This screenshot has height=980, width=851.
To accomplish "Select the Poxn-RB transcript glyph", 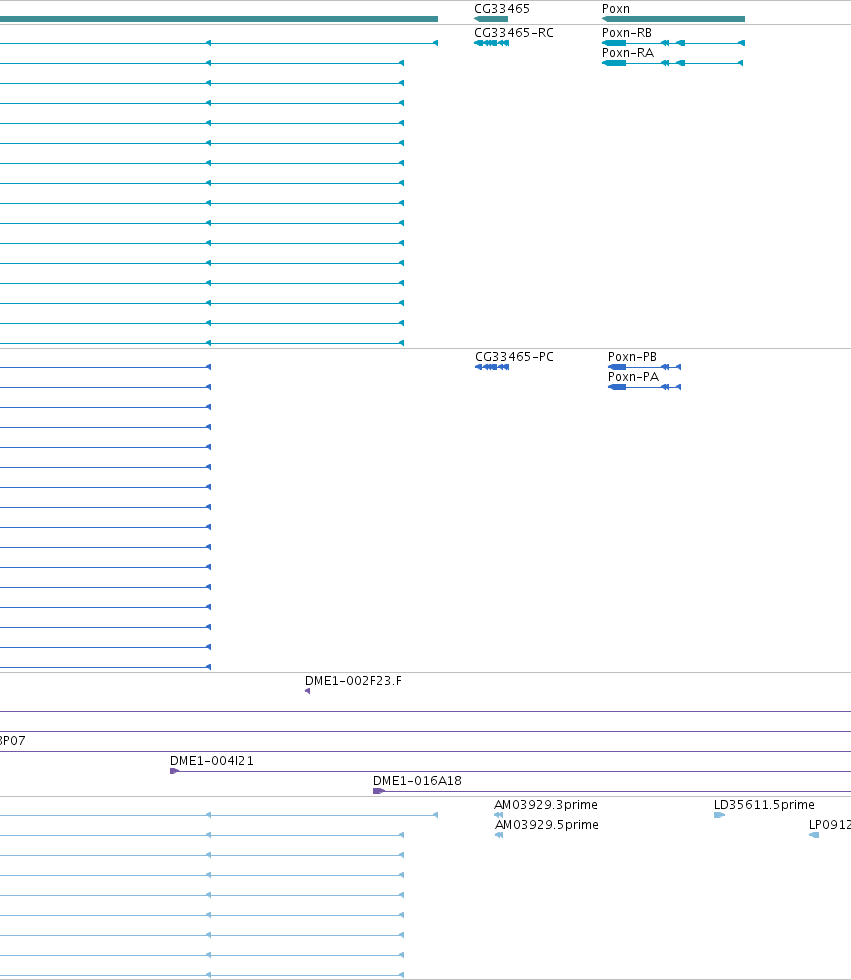I will click(673, 43).
